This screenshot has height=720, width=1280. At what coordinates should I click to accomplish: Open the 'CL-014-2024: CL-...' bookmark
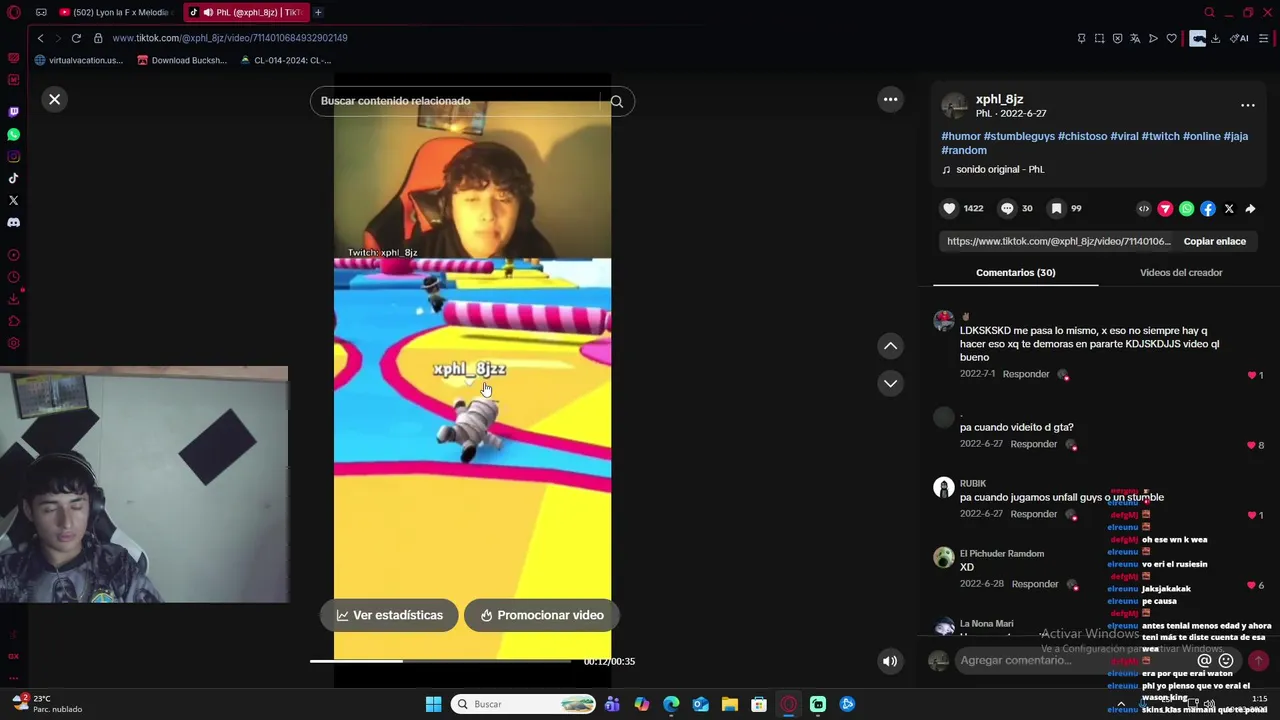(286, 60)
